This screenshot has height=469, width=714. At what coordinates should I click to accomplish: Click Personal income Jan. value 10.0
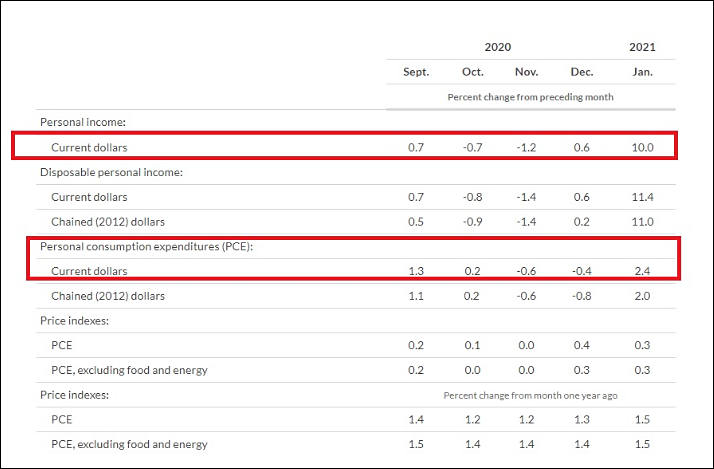(x=643, y=148)
